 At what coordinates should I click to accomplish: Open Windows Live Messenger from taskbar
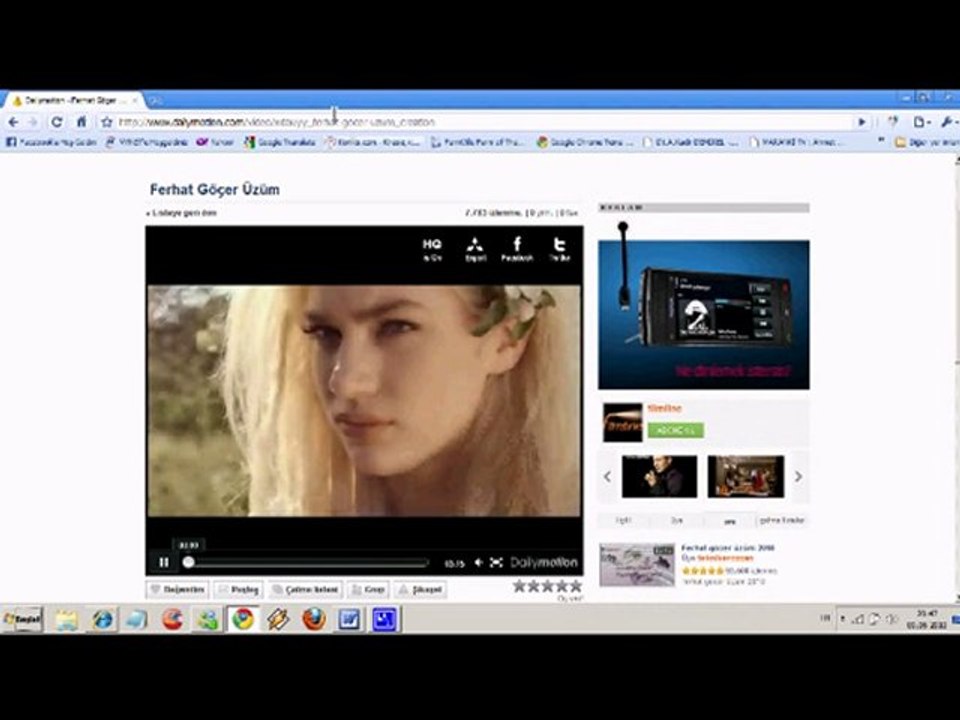(x=207, y=620)
